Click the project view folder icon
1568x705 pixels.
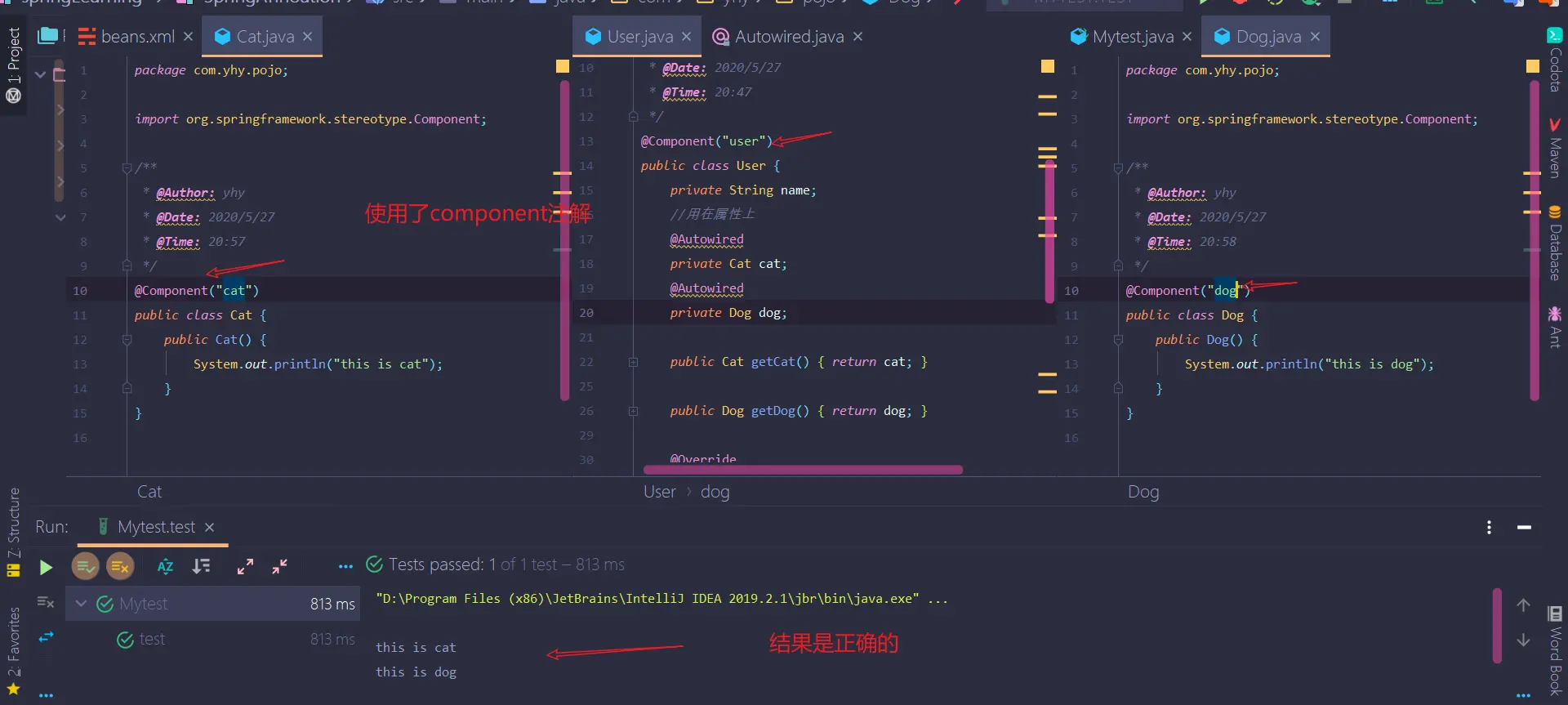[x=48, y=36]
